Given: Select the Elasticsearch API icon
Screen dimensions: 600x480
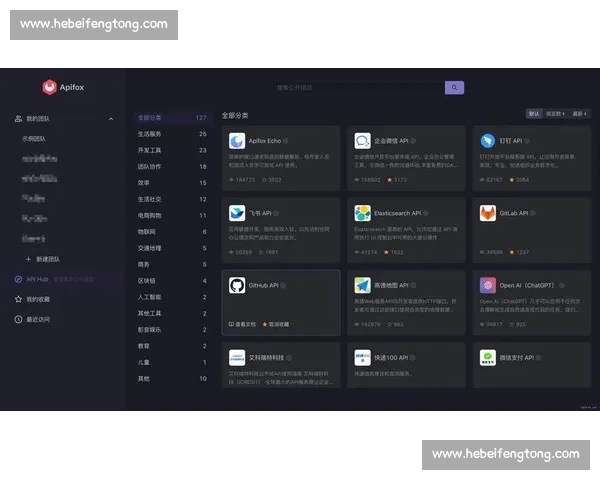Looking at the screenshot, I should point(362,213).
